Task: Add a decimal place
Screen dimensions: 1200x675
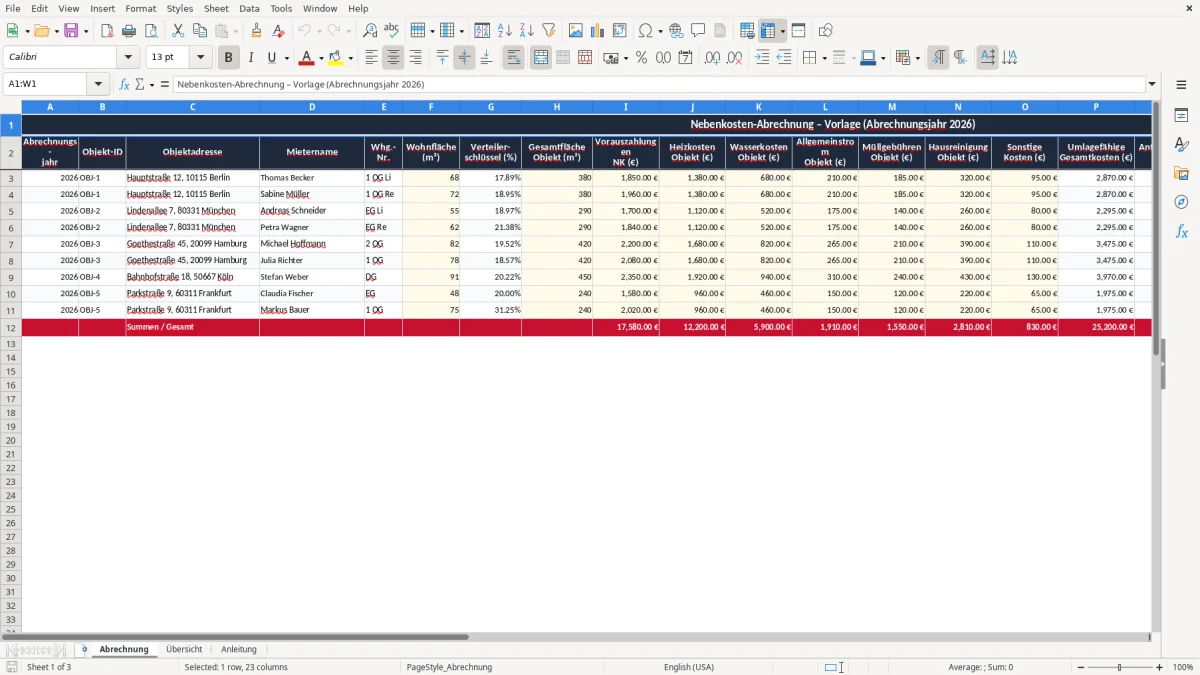Action: tap(712, 58)
